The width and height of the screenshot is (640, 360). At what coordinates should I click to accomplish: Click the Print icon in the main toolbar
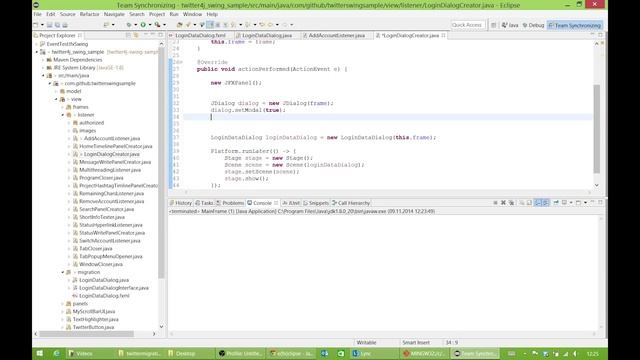click(65, 25)
